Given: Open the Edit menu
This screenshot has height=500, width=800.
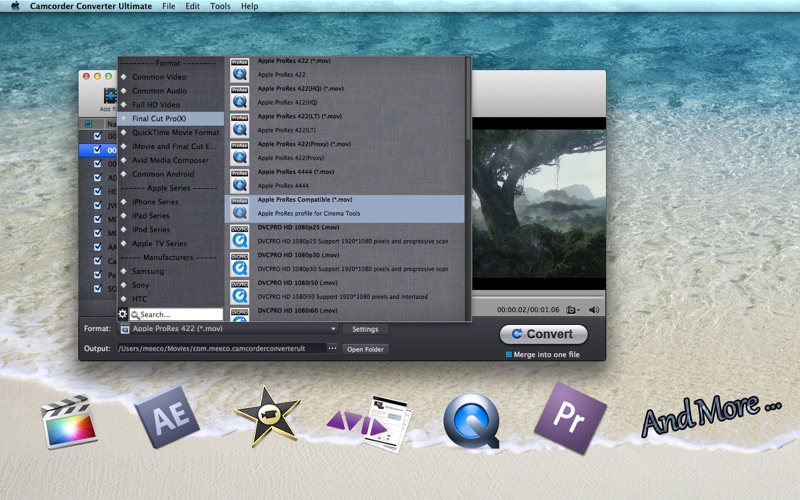Looking at the screenshot, I should pos(192,6).
